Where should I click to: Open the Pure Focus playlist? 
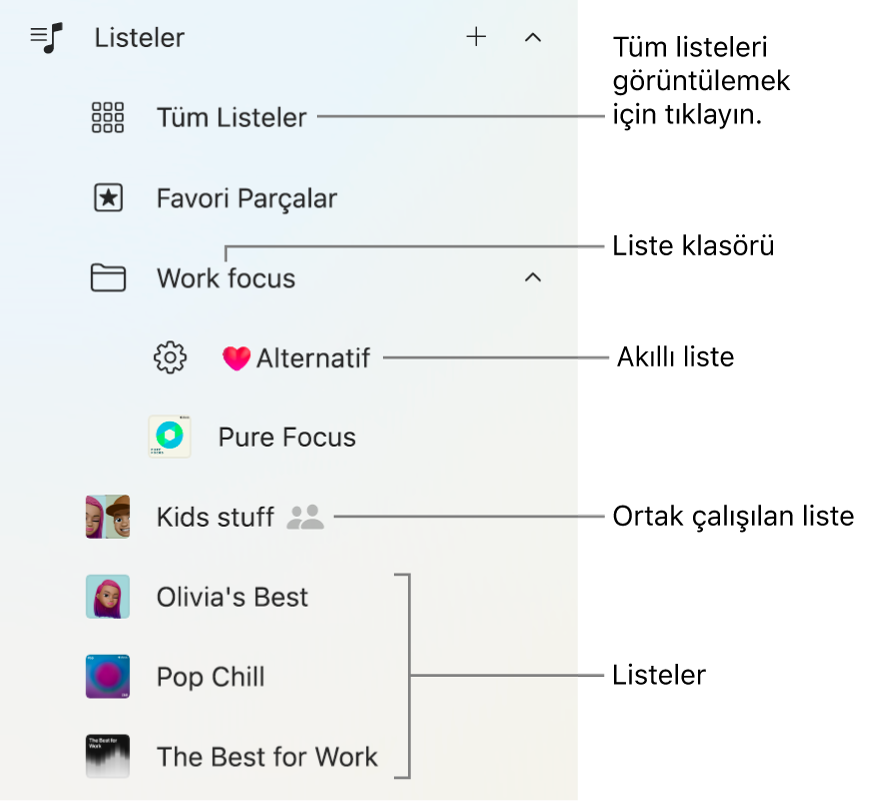click(287, 437)
